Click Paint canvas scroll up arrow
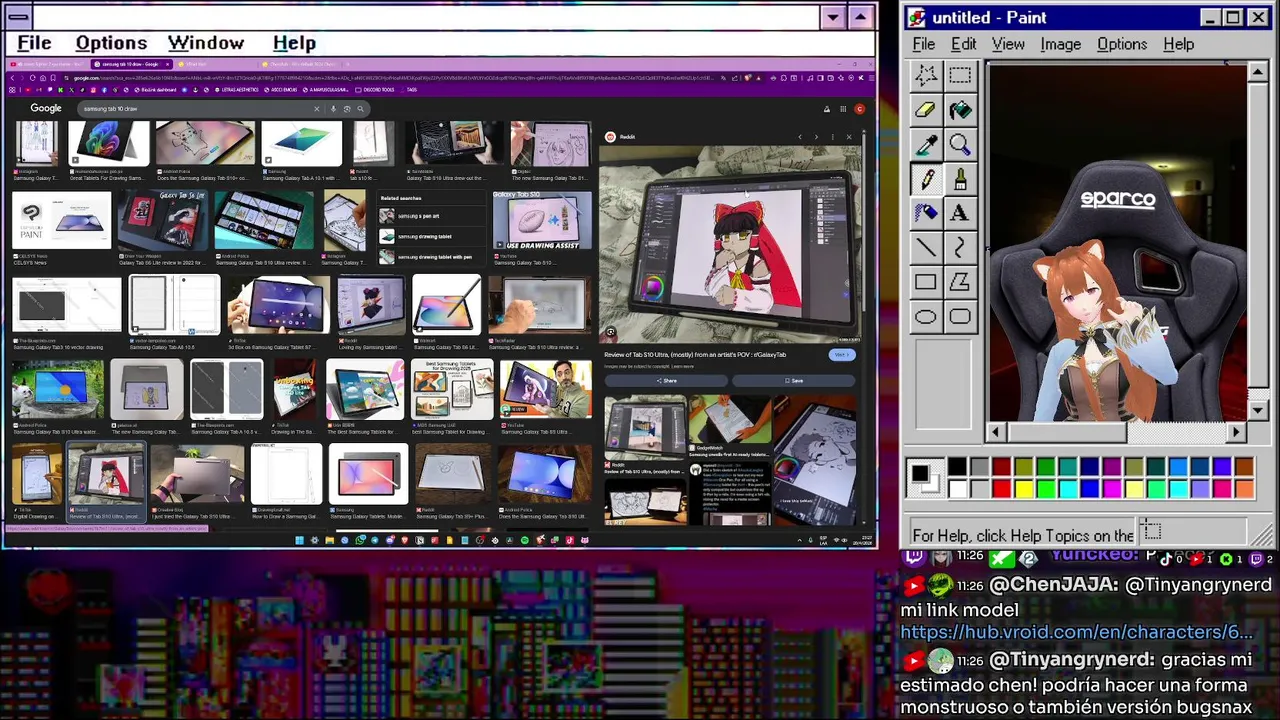 click(x=1258, y=73)
